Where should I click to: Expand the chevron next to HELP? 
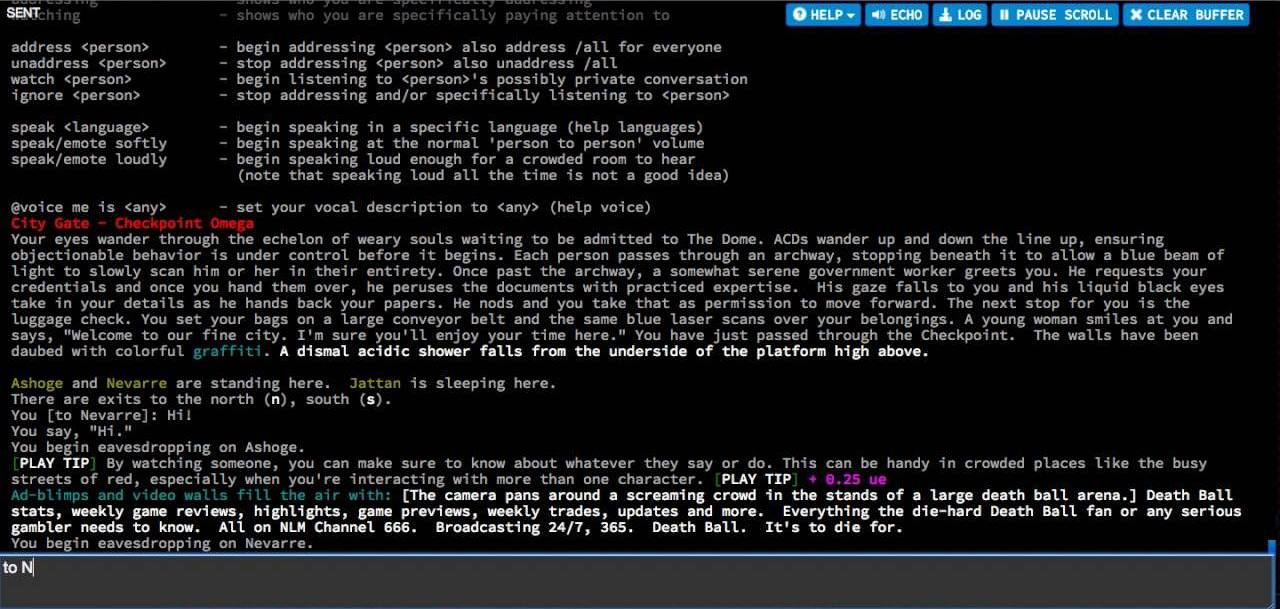[848, 14]
